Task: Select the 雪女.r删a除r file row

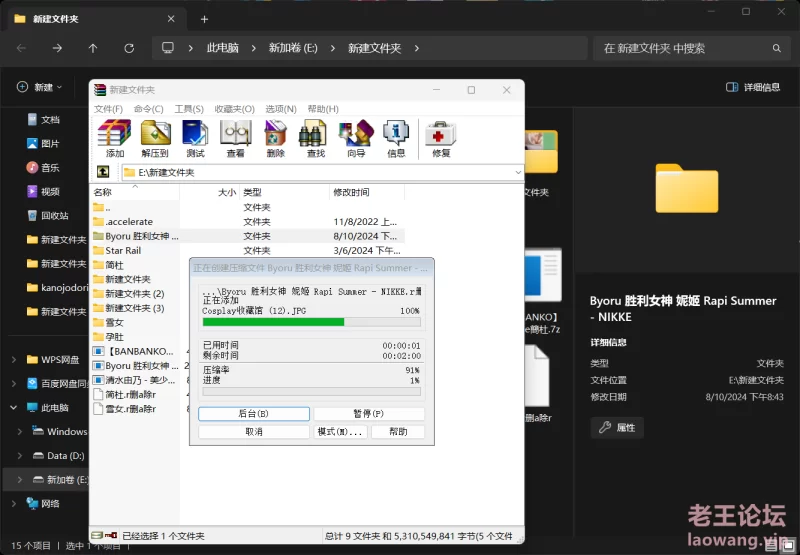Action: coord(139,409)
